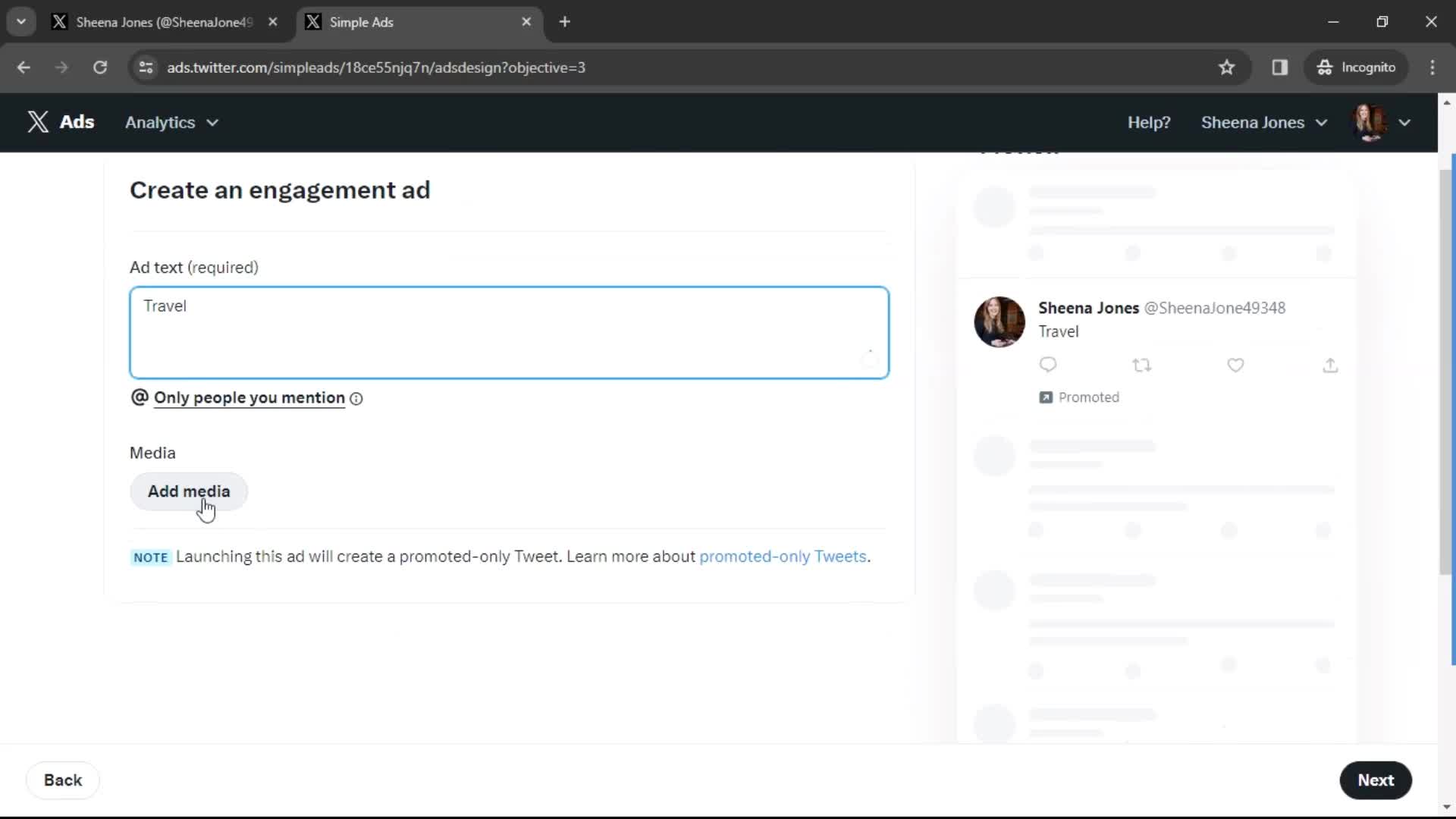Screen dimensions: 1456x819
Task: Click the share icon in ad preview
Action: [1330, 364]
